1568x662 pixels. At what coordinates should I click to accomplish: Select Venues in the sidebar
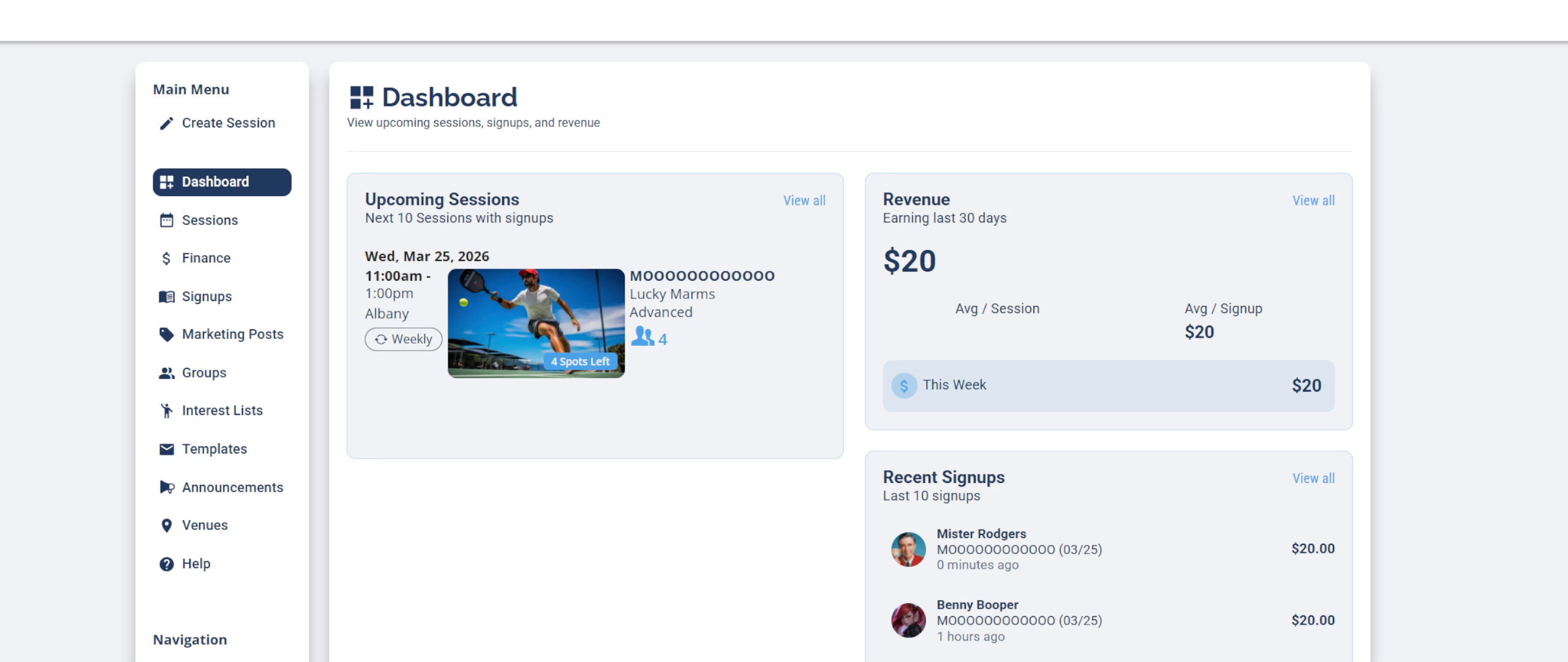[222, 525]
